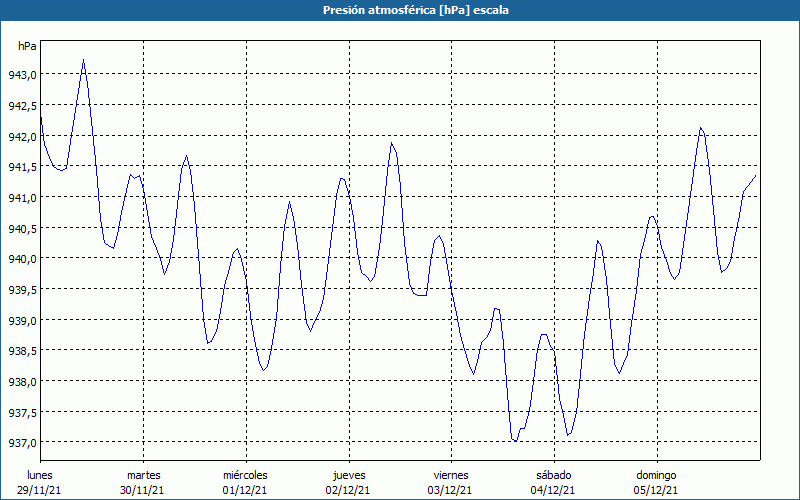Click the 30/11/21 date label
This screenshot has height=500, width=800.
(x=142, y=490)
